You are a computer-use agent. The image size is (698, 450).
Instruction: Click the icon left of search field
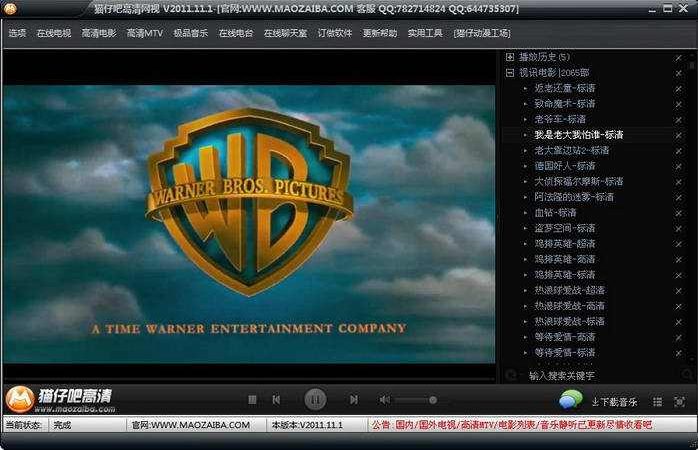(511, 375)
